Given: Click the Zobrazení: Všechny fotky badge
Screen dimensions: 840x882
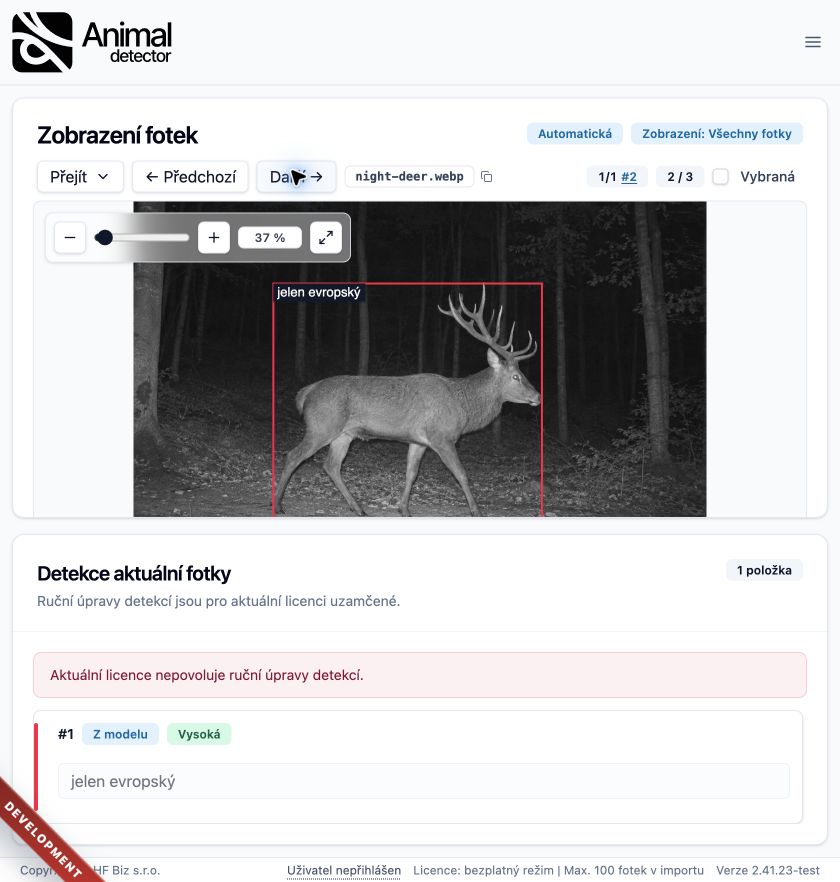Looking at the screenshot, I should click(x=716, y=134).
